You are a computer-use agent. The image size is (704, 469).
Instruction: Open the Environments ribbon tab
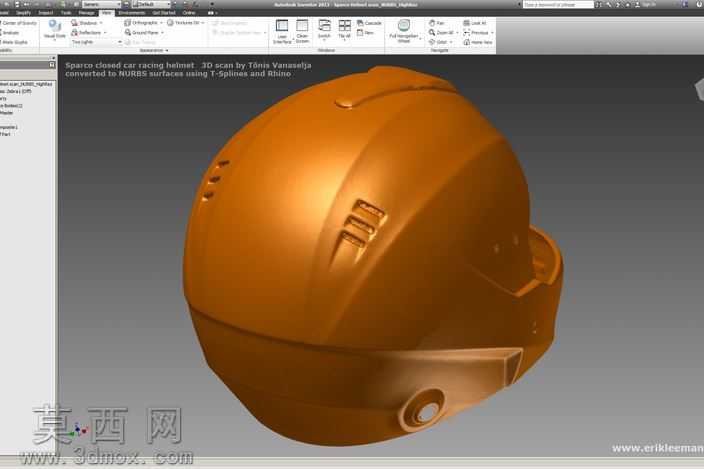132,13
